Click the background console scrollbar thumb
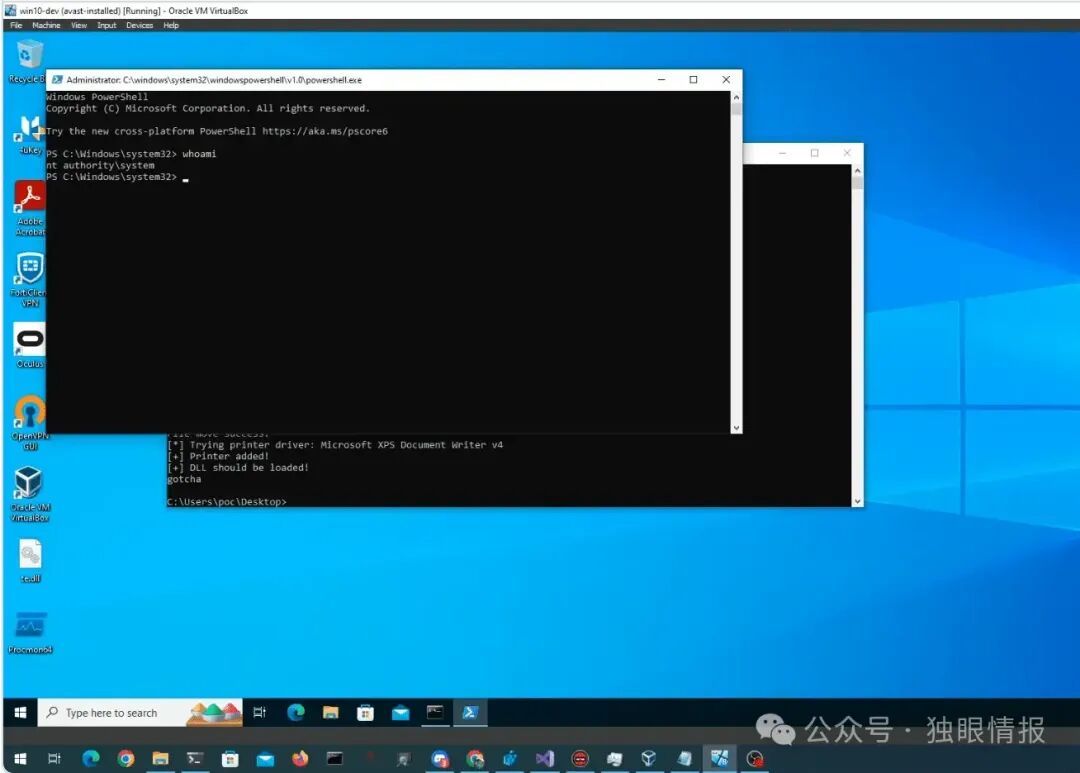 click(x=858, y=183)
